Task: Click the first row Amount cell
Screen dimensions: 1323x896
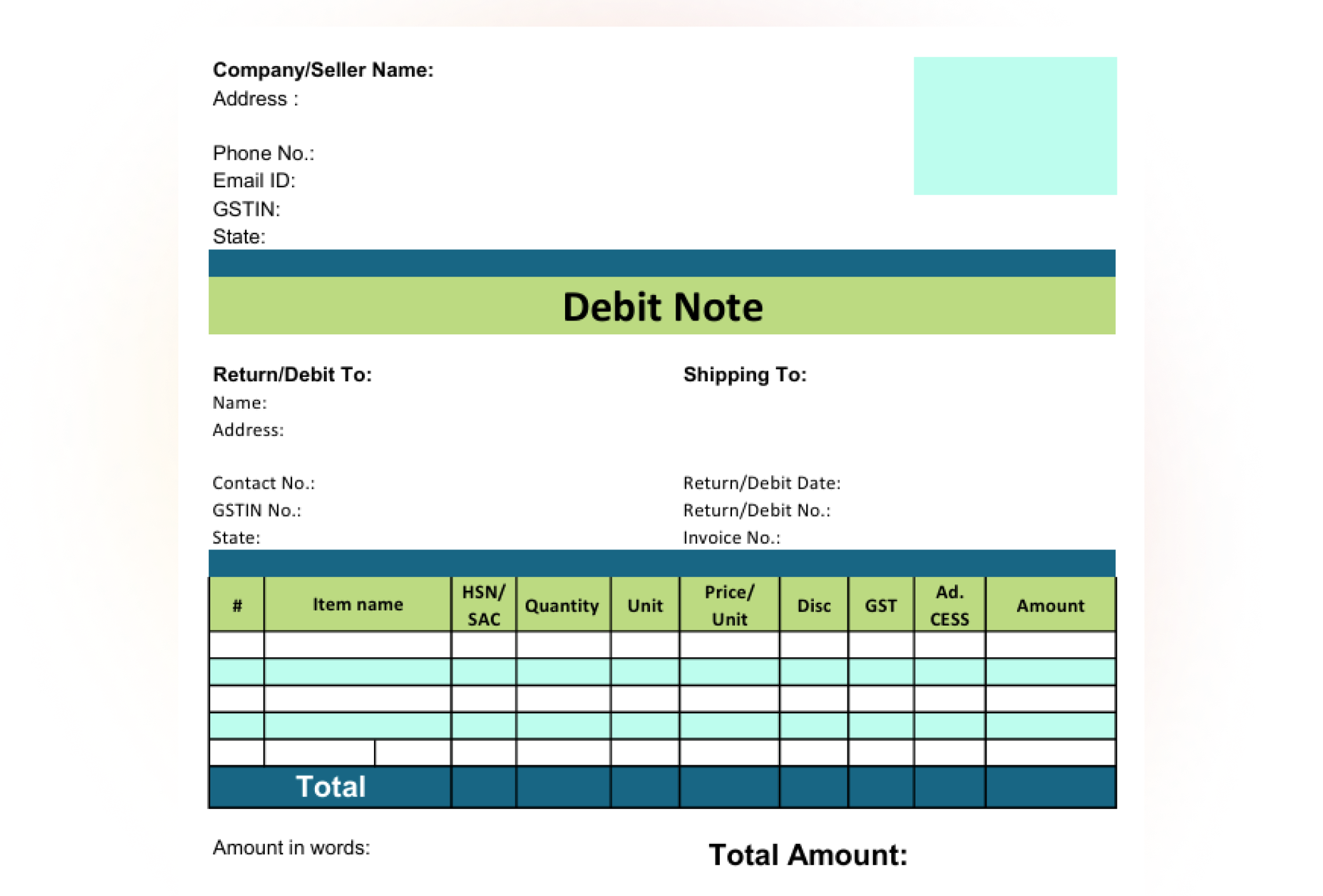Action: (1050, 645)
